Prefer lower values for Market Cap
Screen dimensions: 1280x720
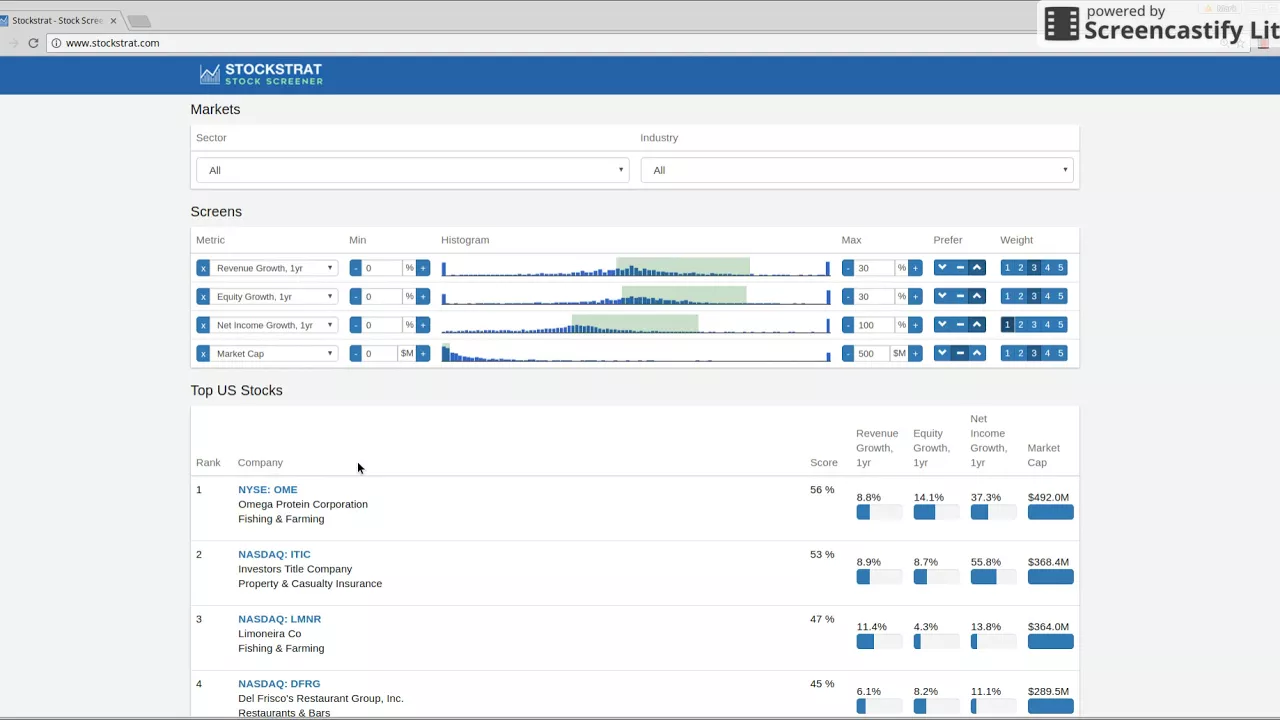click(x=942, y=353)
